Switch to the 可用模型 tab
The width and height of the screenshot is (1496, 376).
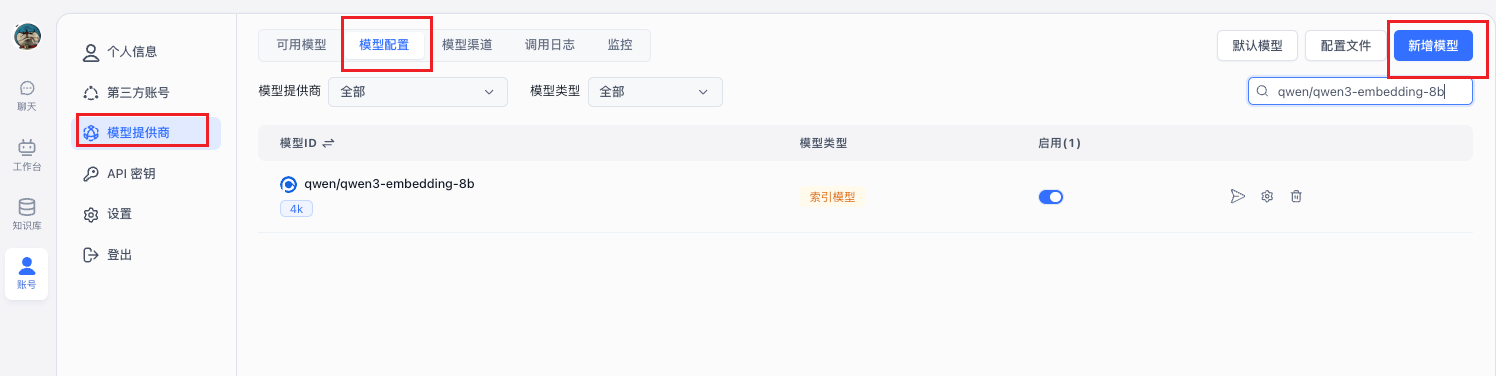[x=301, y=45]
